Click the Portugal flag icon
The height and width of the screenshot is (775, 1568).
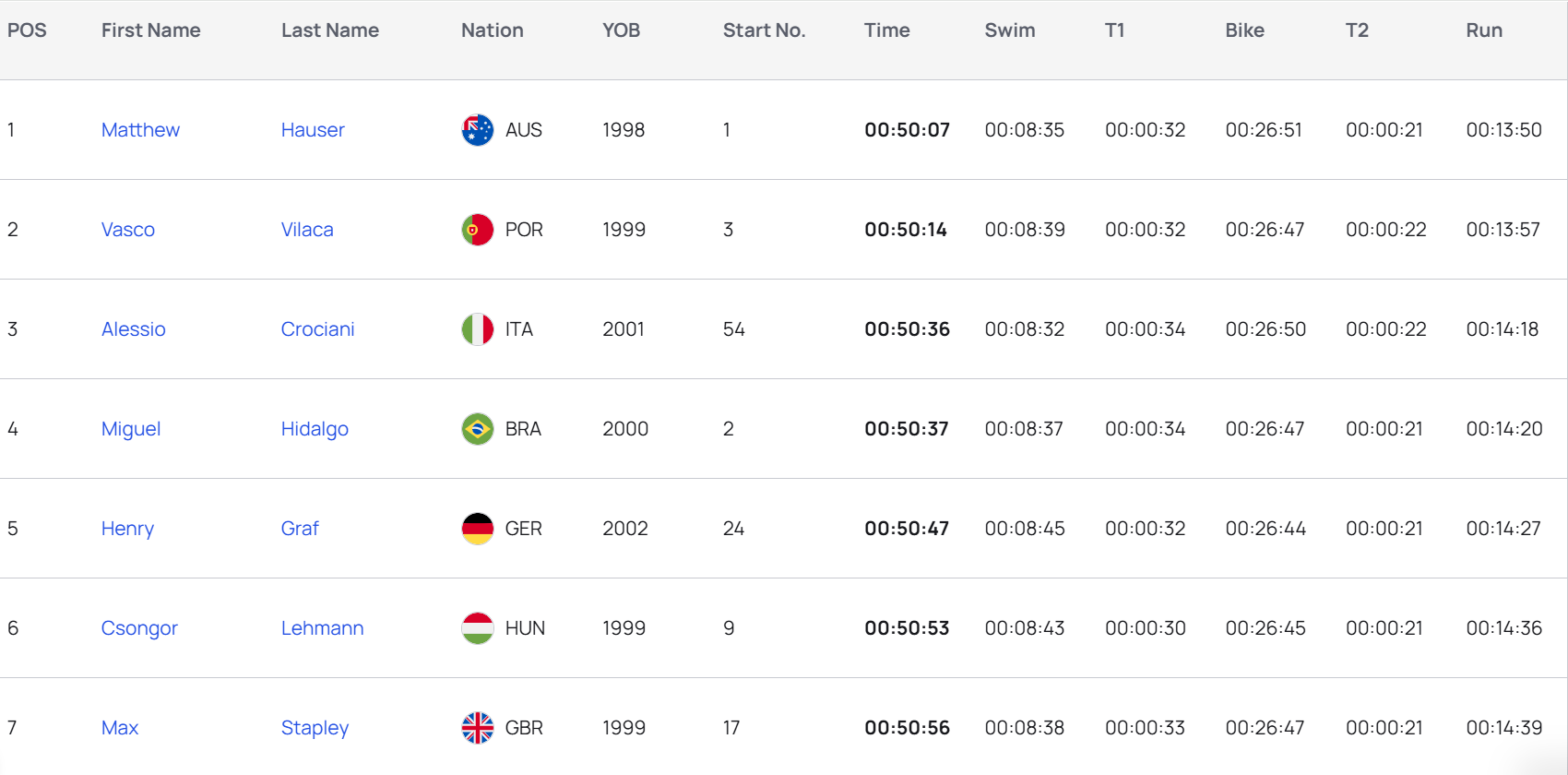coord(478,230)
